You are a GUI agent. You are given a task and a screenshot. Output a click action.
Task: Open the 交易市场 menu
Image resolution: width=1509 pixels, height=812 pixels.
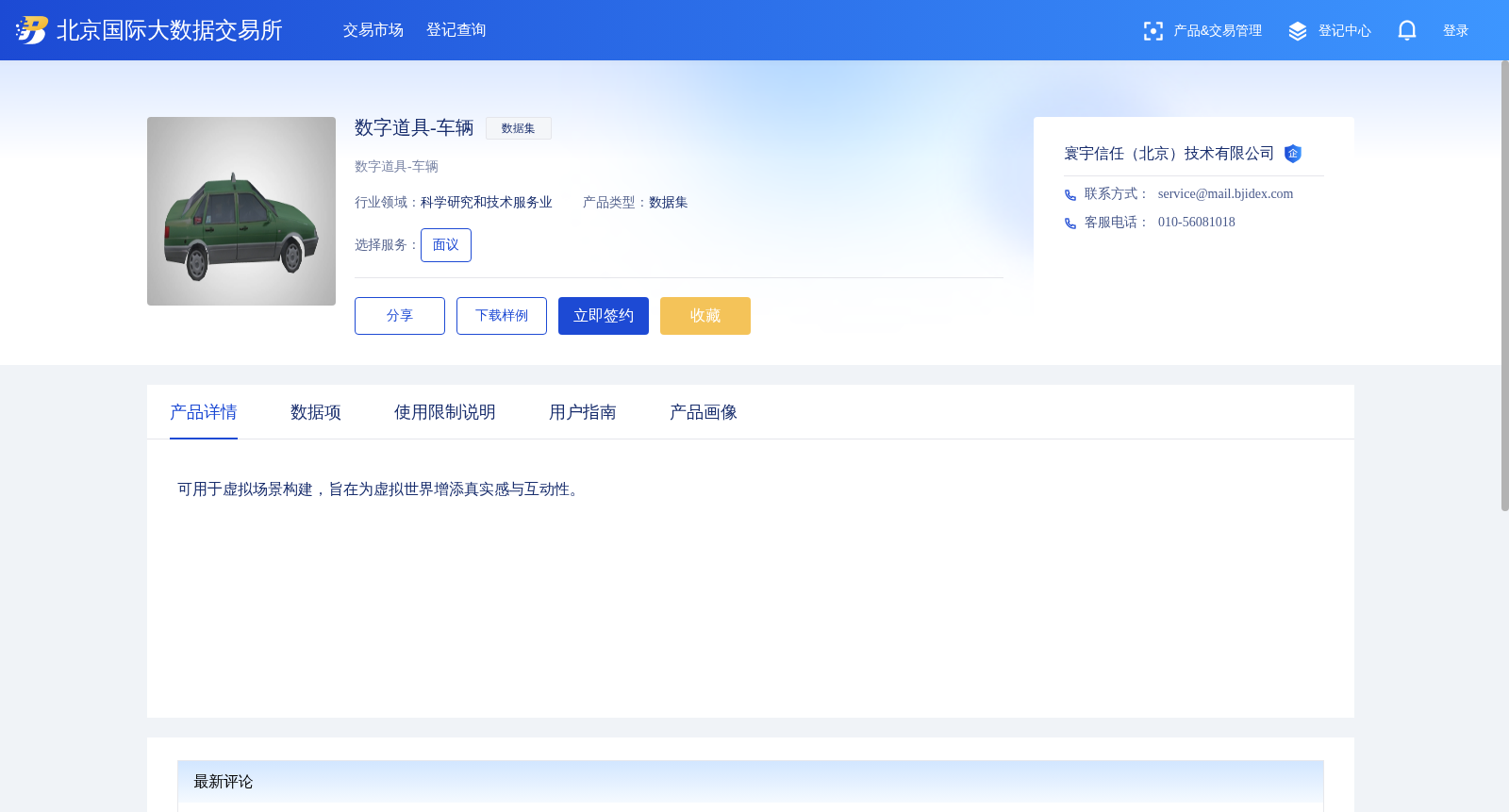pos(373,30)
